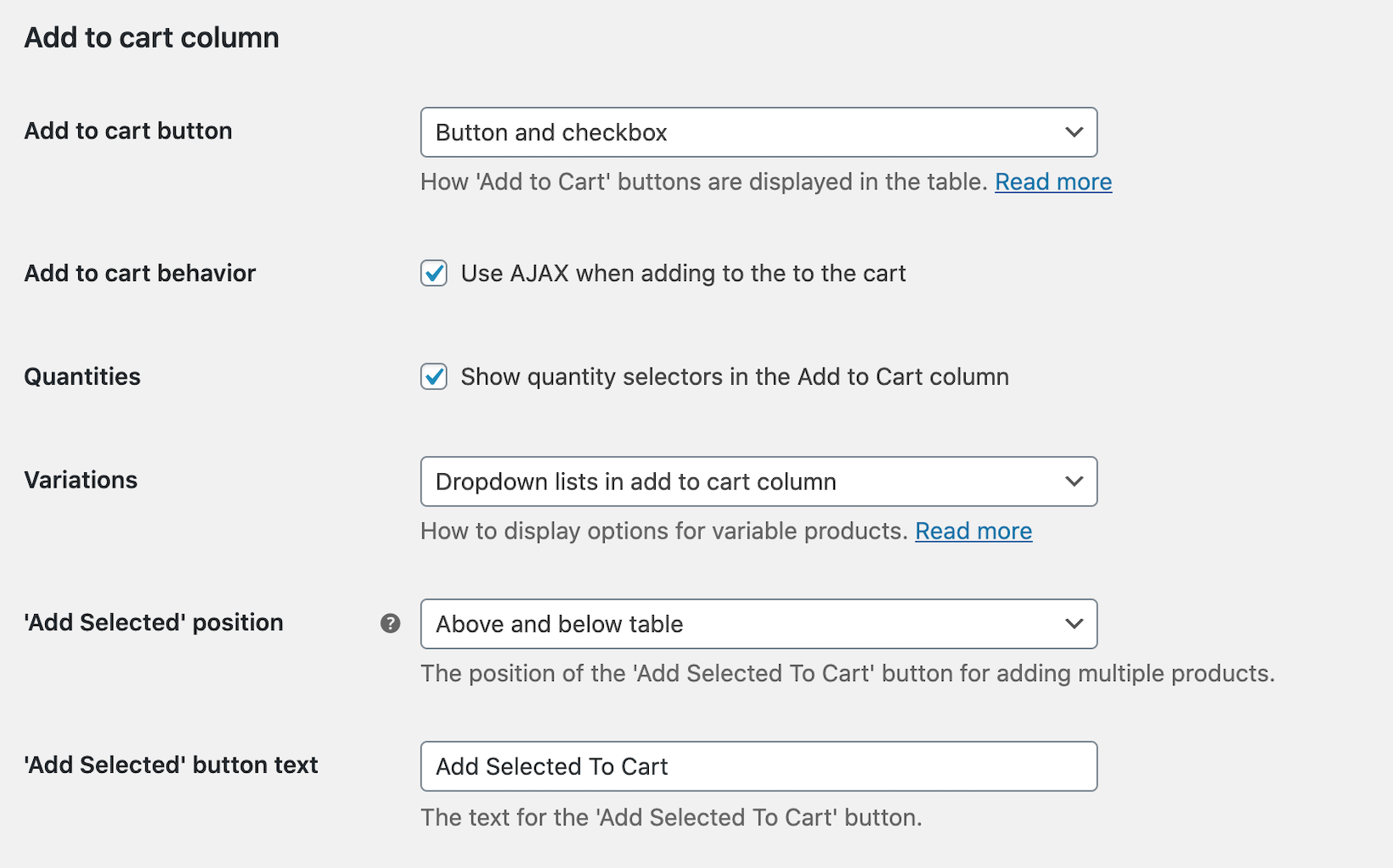
Task: Click the chevron on the 'Add to cart button' dropdown
Action: (1074, 132)
